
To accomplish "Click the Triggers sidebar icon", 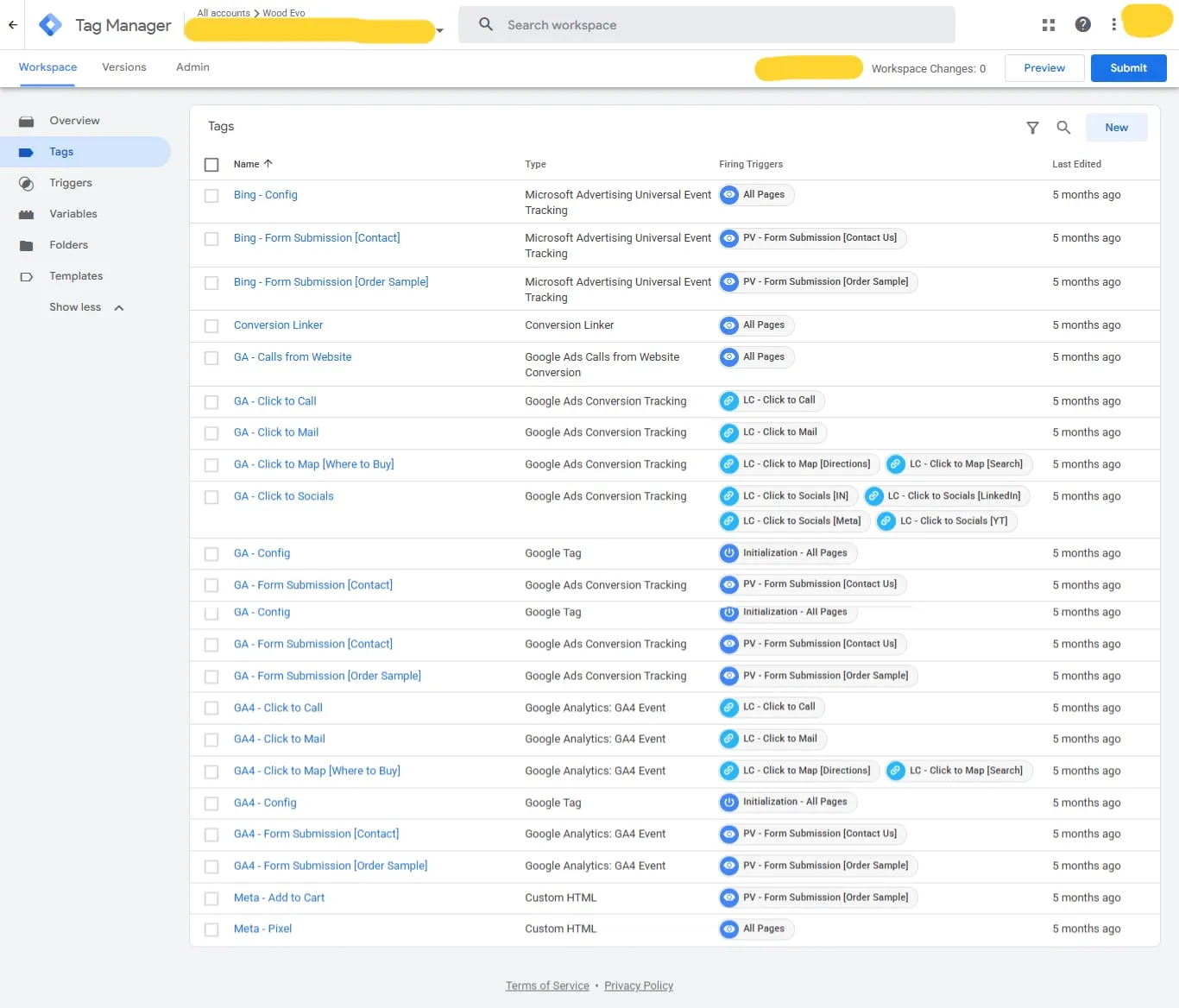I will (27, 183).
